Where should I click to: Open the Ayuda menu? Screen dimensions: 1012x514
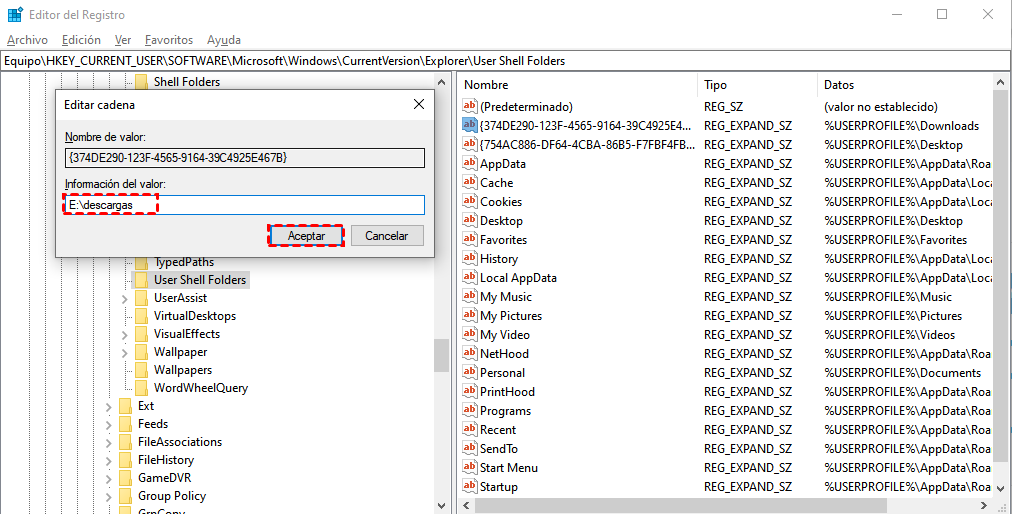coord(224,40)
